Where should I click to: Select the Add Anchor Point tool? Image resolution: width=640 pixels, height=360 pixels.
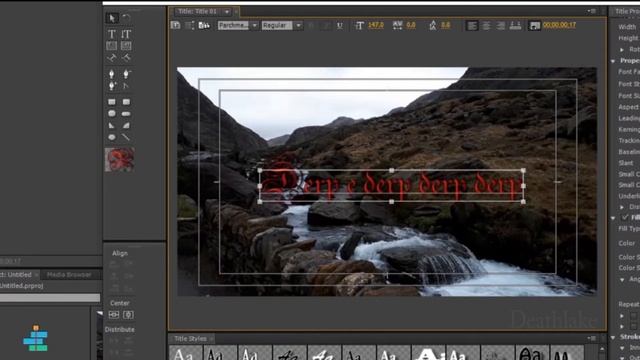[112, 86]
